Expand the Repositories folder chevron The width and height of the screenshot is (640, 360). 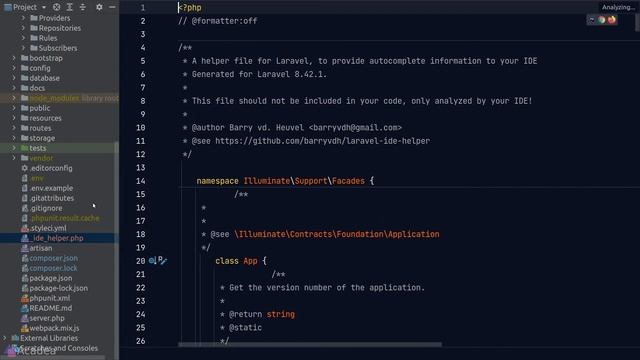pos(23,28)
